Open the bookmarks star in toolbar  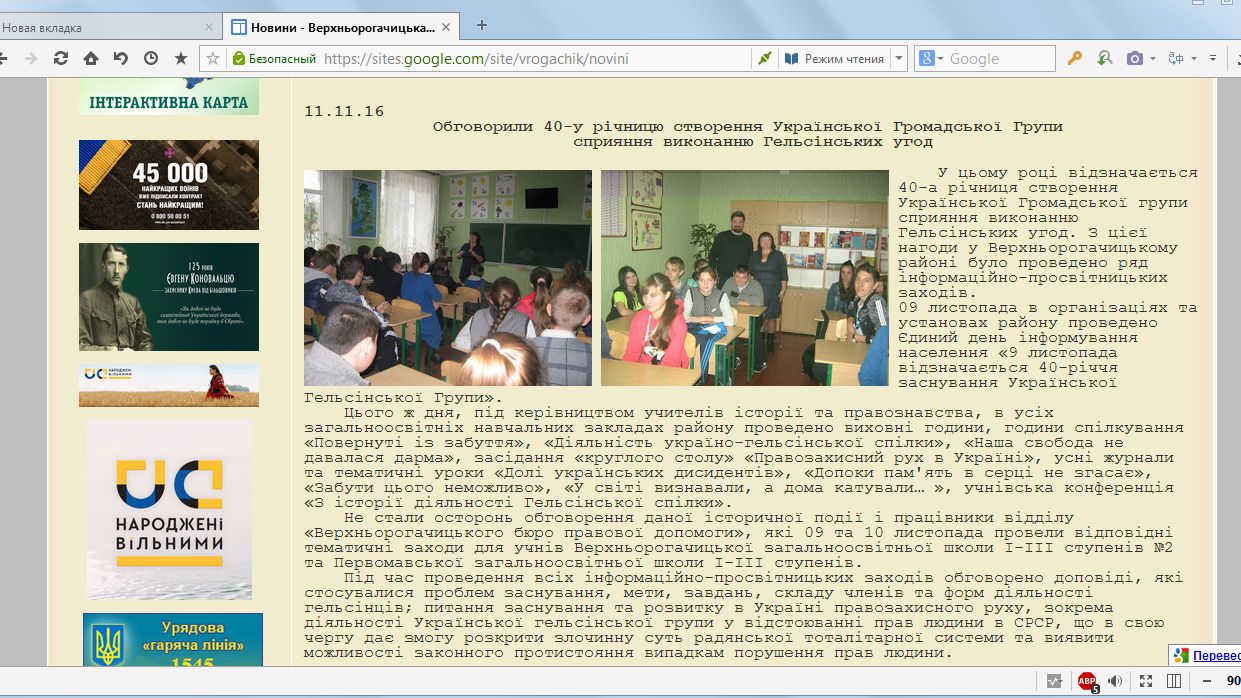tap(181, 59)
